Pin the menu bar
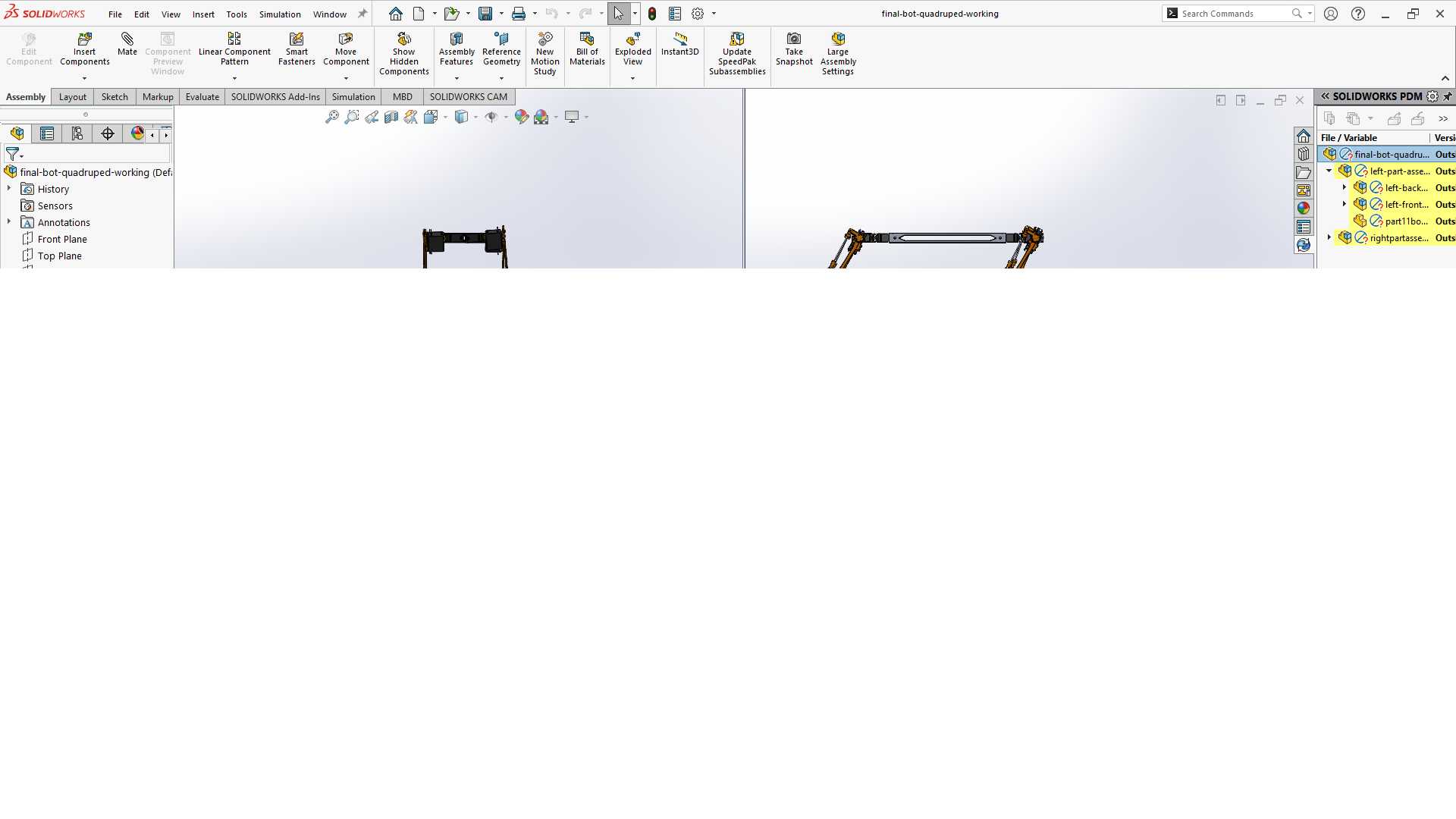The image size is (1456, 819). click(362, 14)
